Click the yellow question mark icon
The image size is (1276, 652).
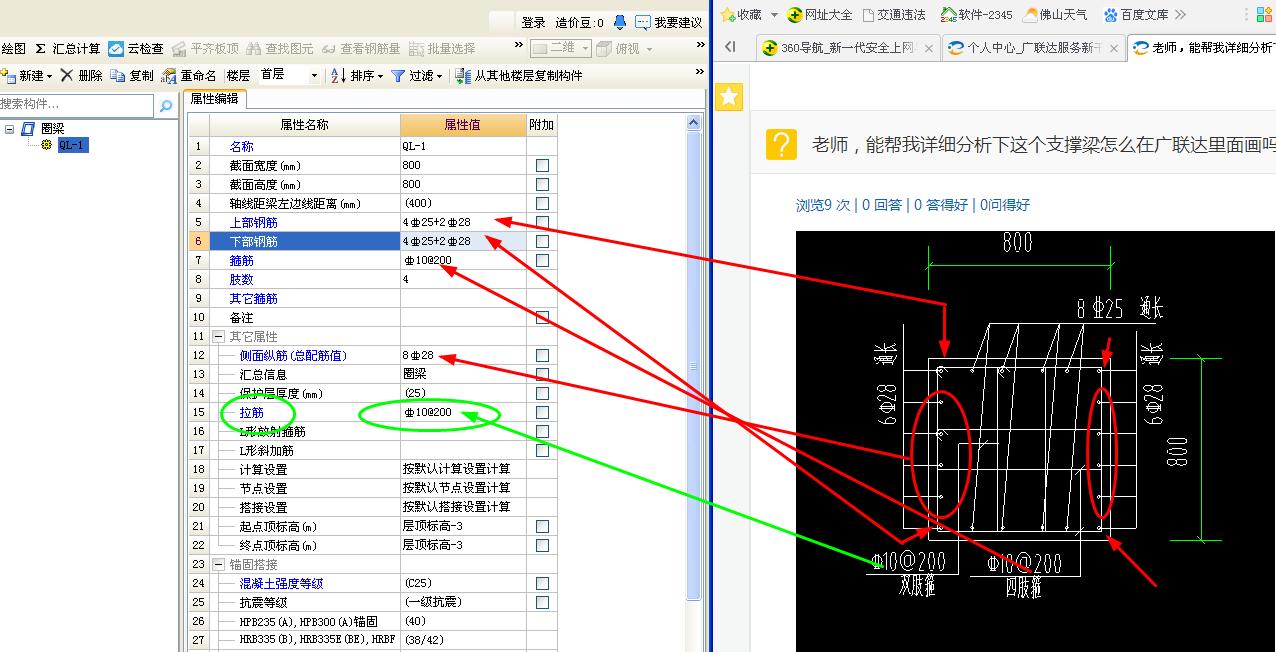[x=781, y=144]
